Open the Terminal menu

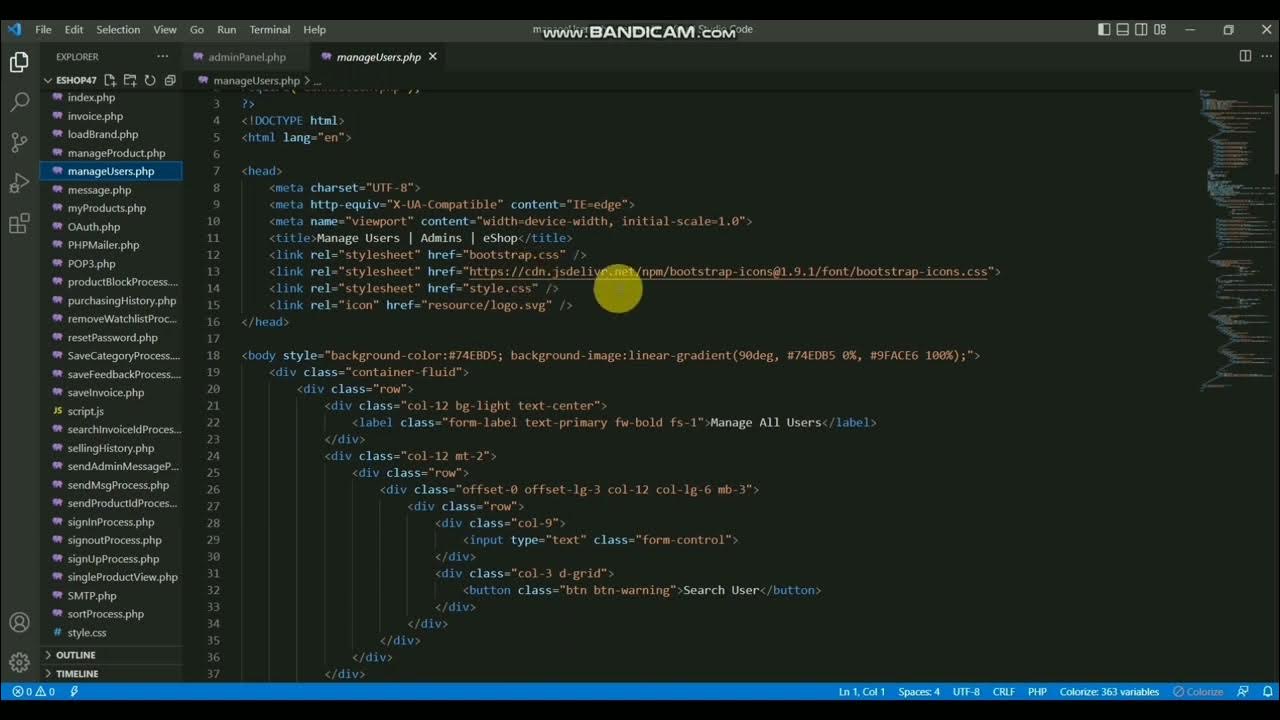click(270, 30)
